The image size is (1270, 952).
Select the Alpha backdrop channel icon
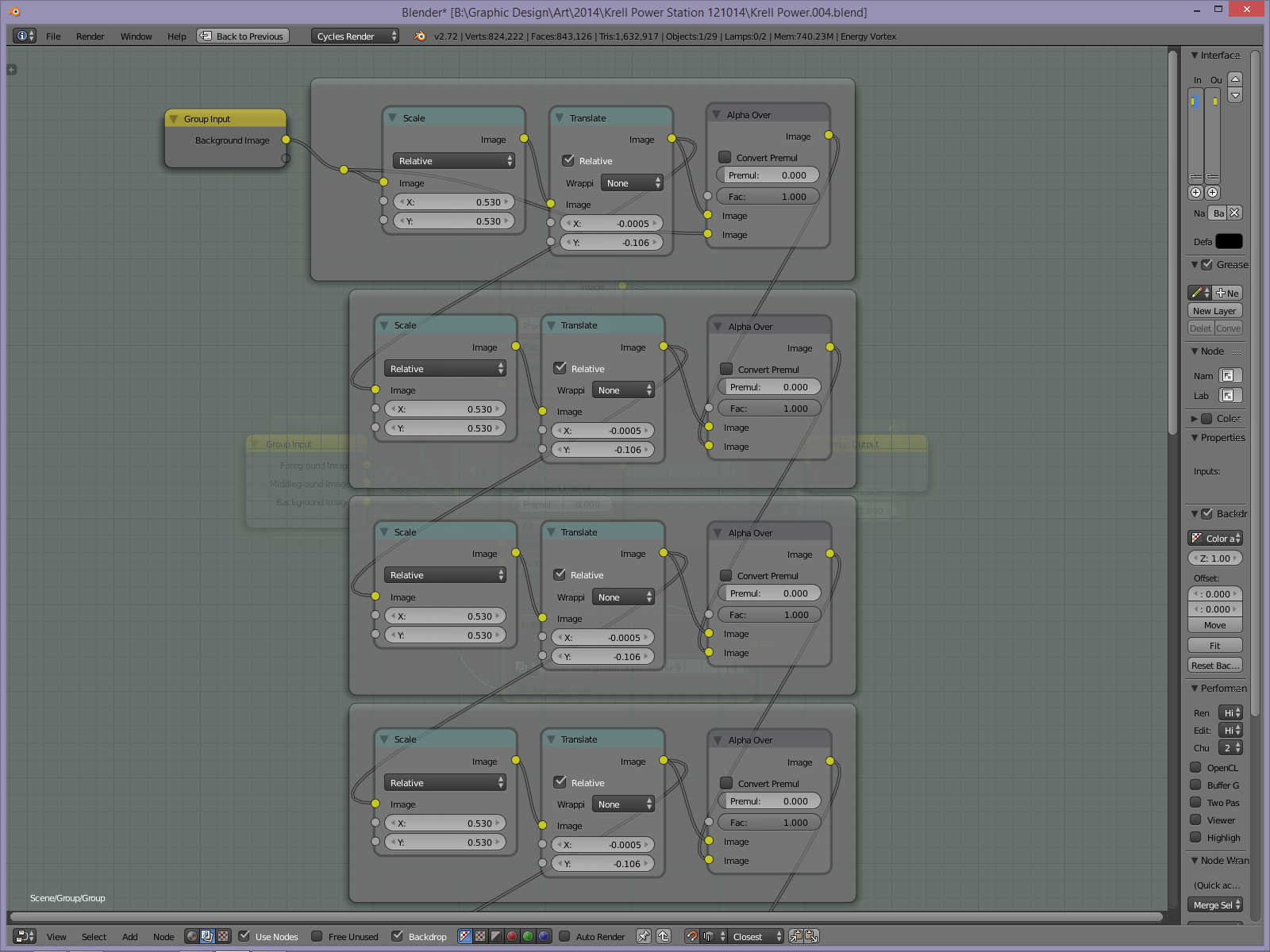496,936
